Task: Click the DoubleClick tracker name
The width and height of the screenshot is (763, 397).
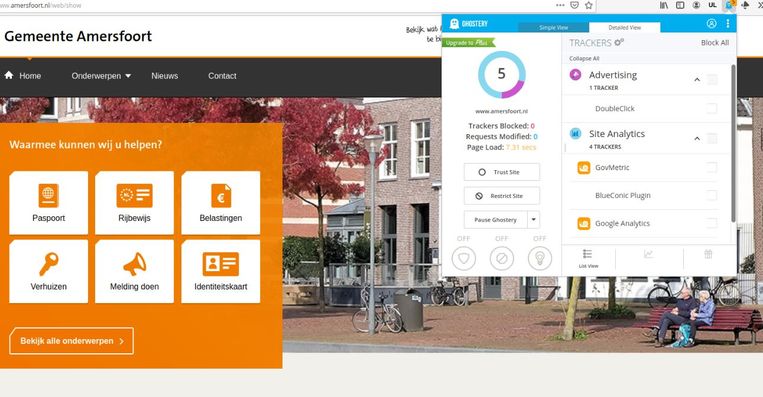Action: coord(615,108)
